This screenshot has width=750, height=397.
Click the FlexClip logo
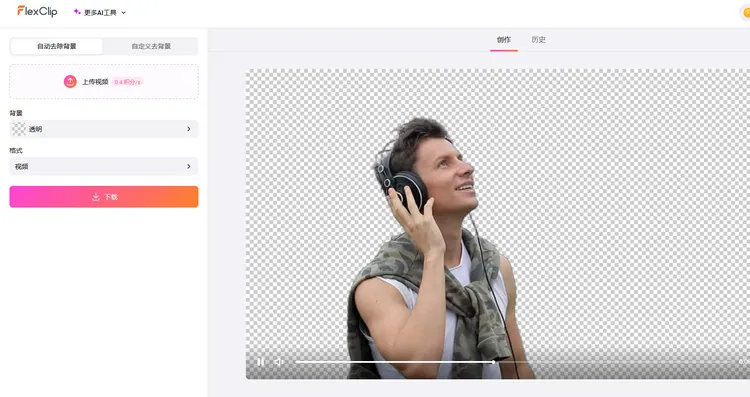(37, 11)
